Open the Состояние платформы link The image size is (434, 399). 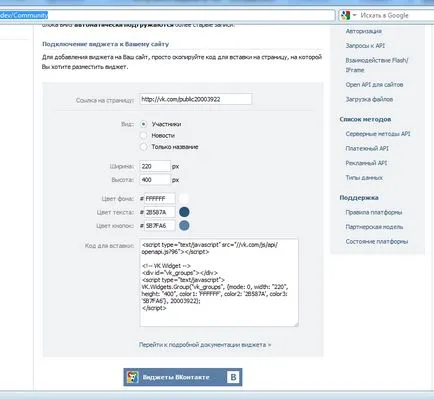pyautogui.click(x=377, y=242)
